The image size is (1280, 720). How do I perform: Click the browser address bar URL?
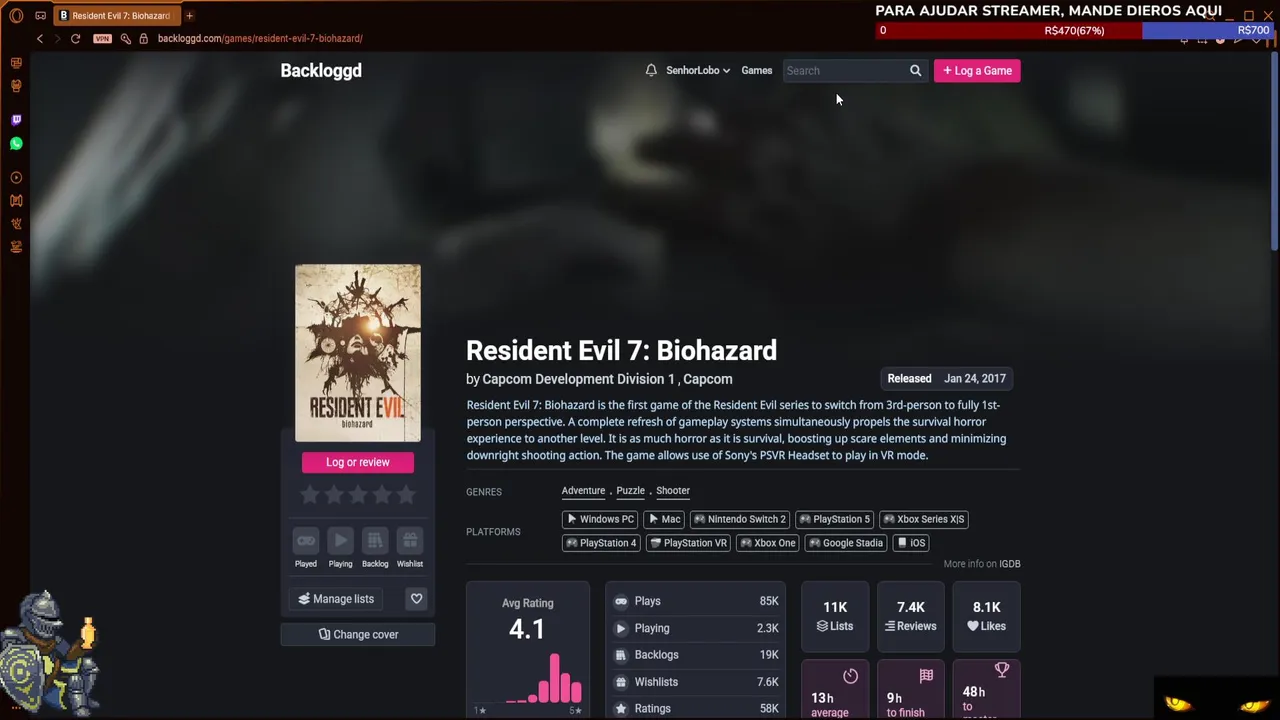coord(260,38)
